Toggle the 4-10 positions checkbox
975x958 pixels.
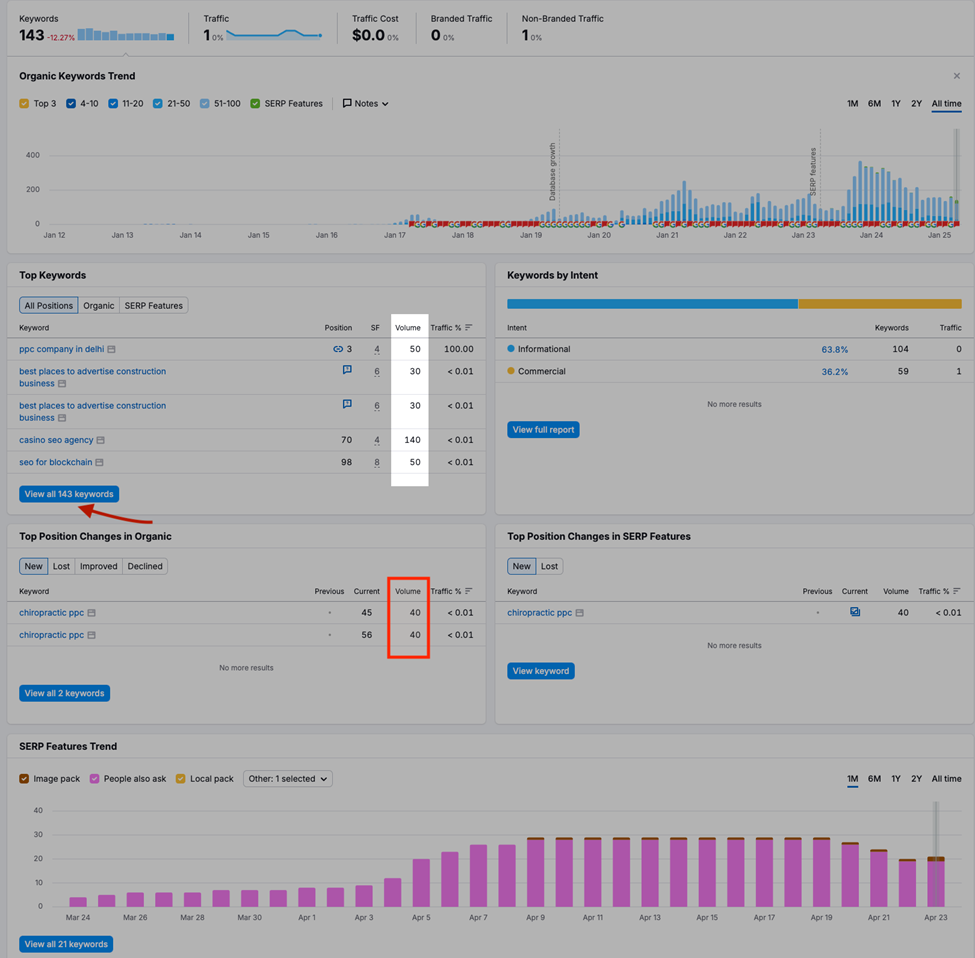[71, 103]
